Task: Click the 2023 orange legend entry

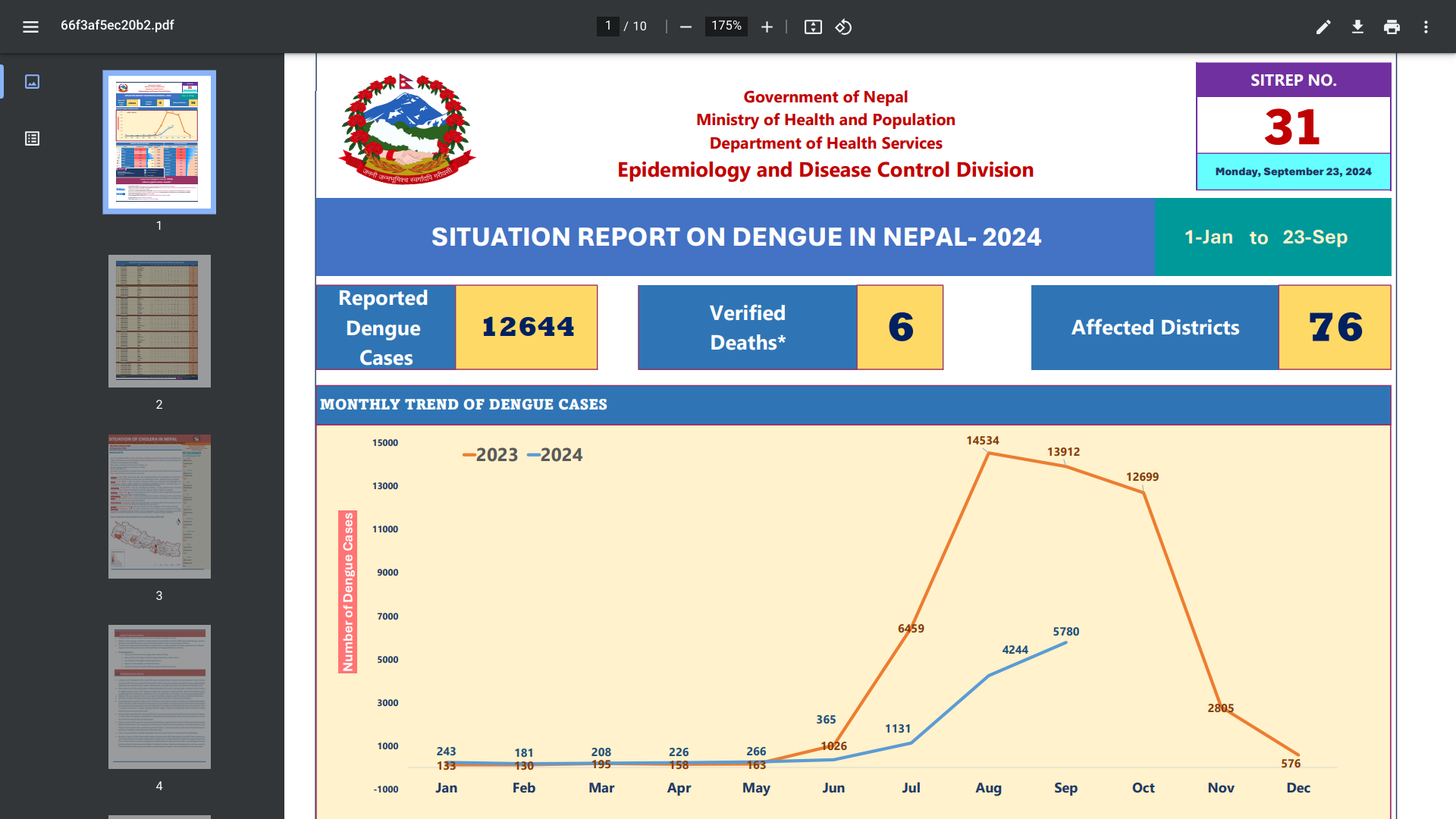Action: (491, 455)
